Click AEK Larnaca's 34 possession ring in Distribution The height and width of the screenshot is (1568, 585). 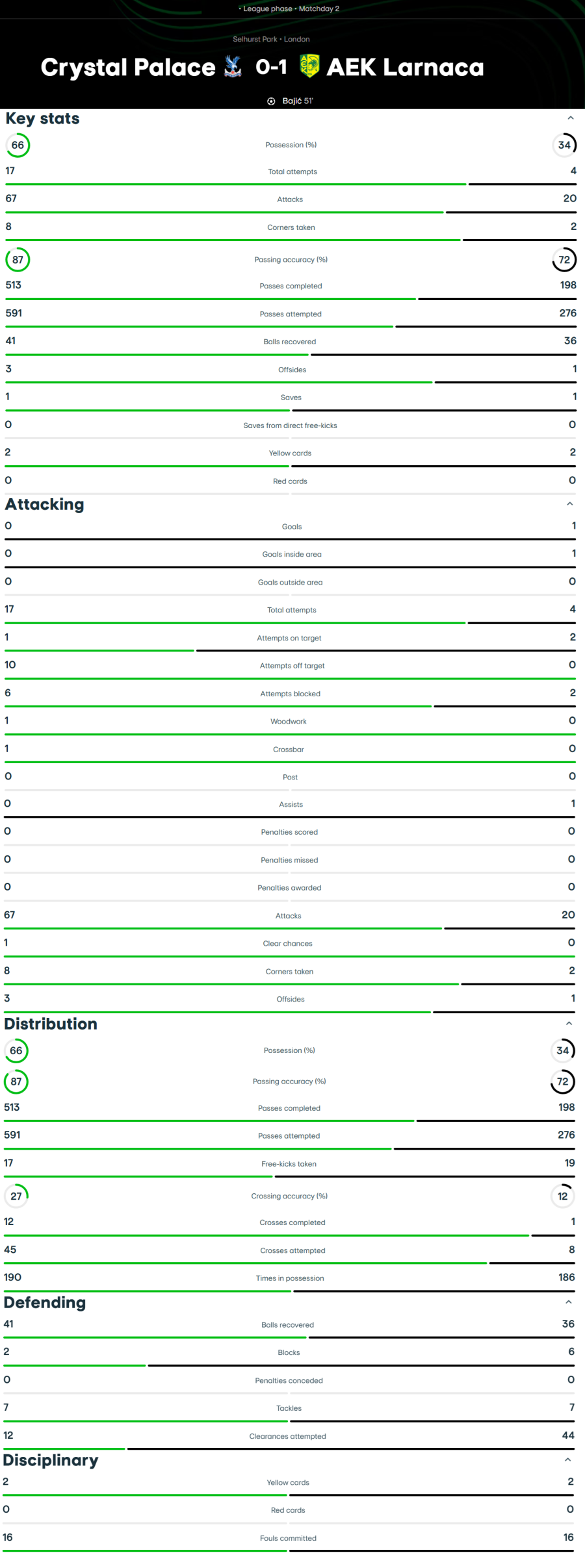563,1050
